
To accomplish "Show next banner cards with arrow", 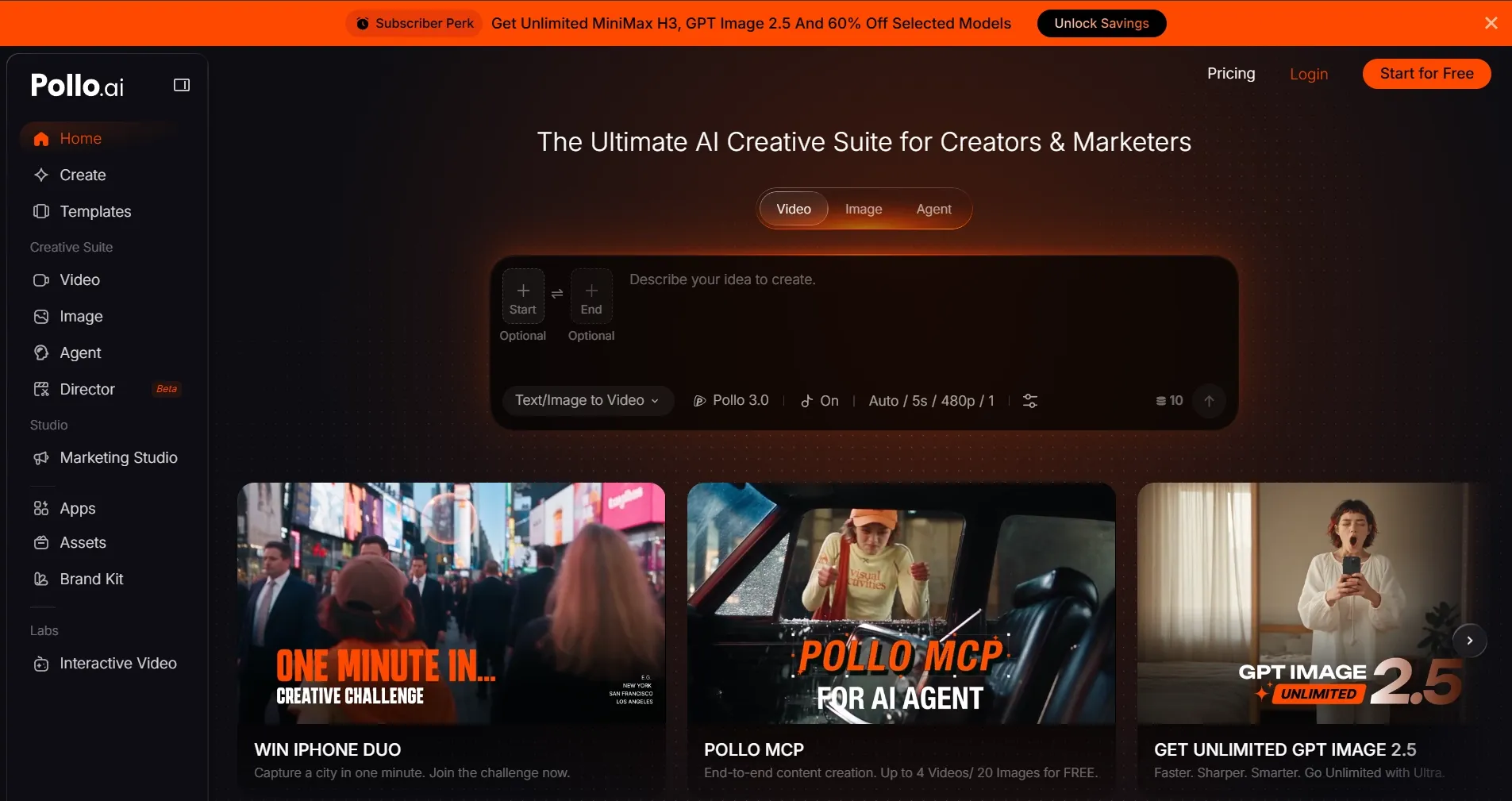I will tap(1469, 641).
